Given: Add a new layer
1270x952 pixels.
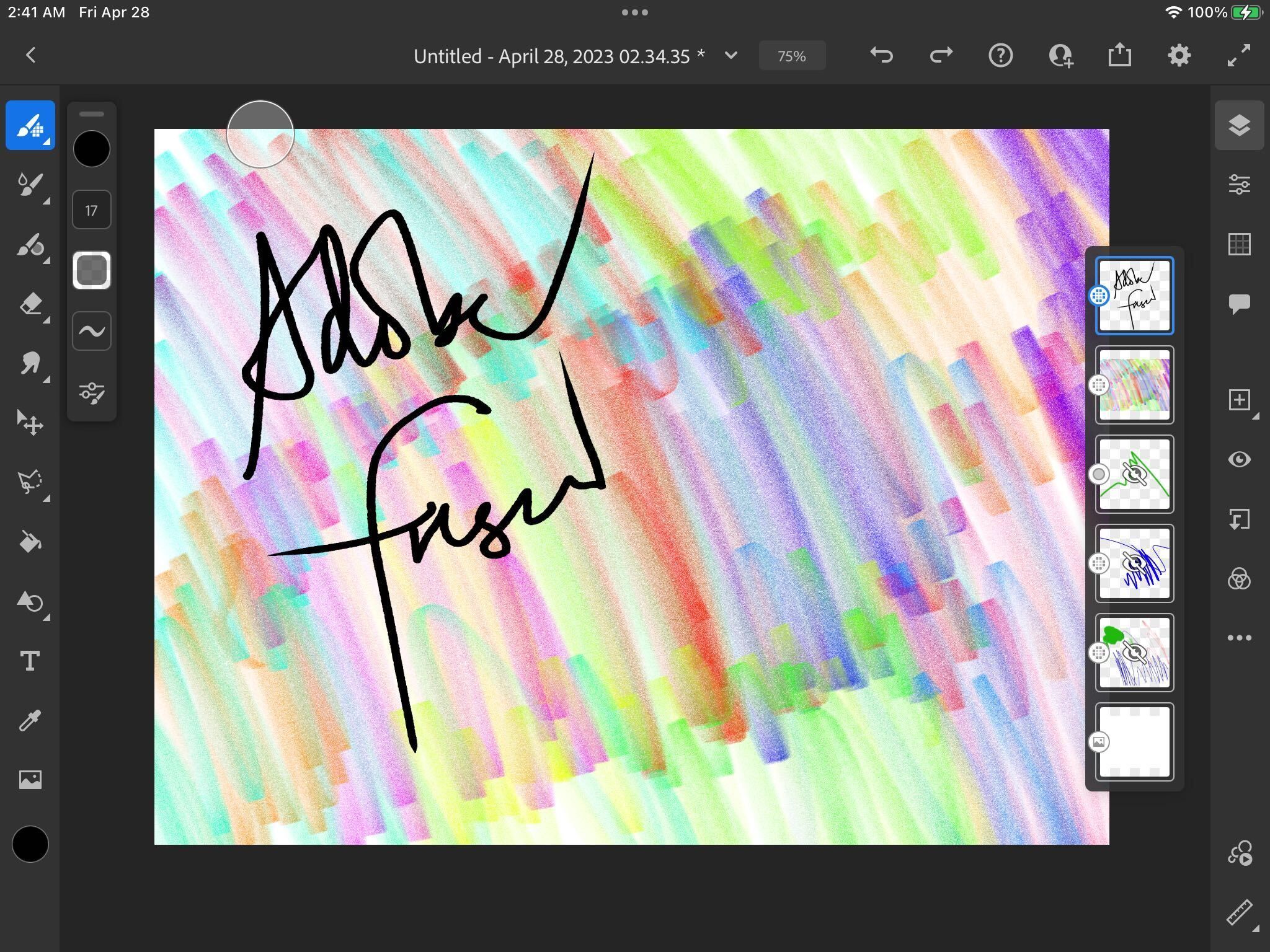Looking at the screenshot, I should pos(1239,399).
